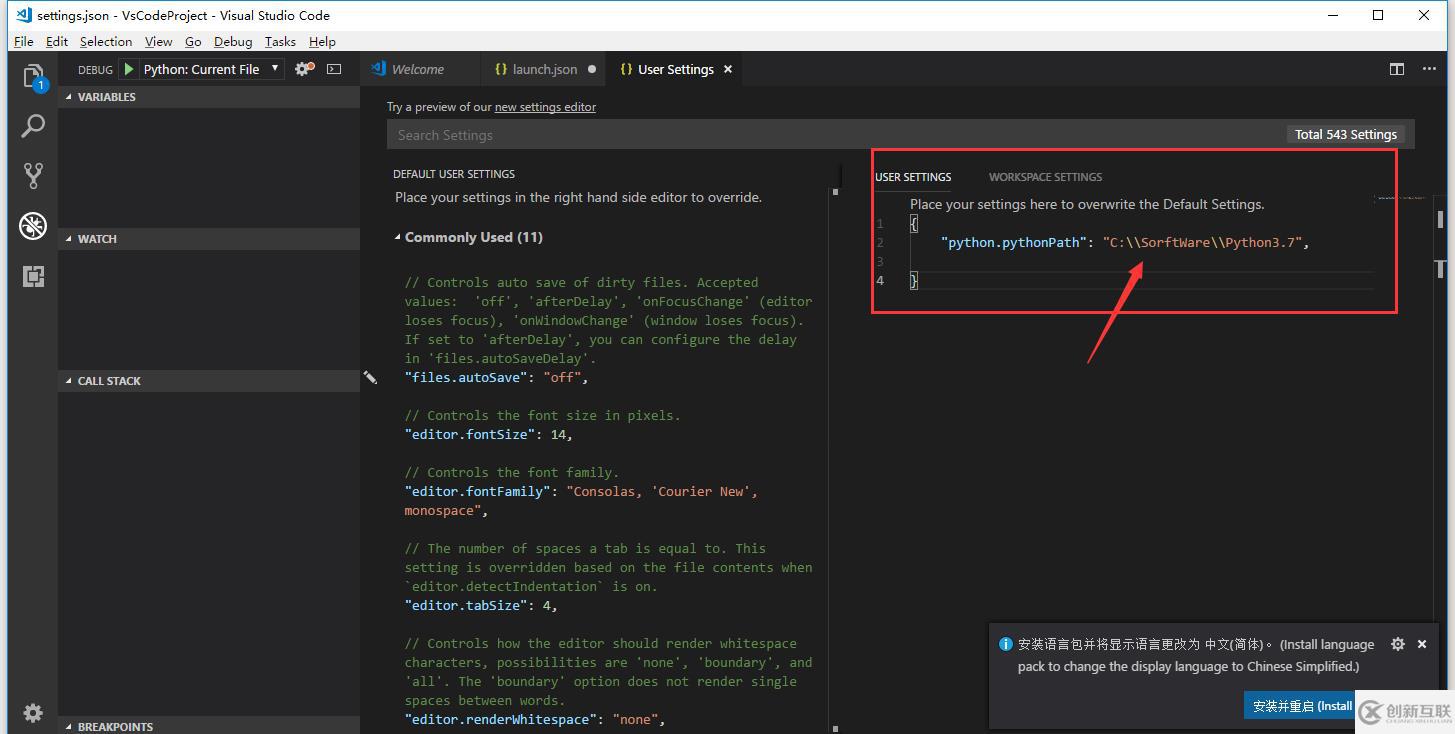Click the editor.fontSize default setting

489,434
